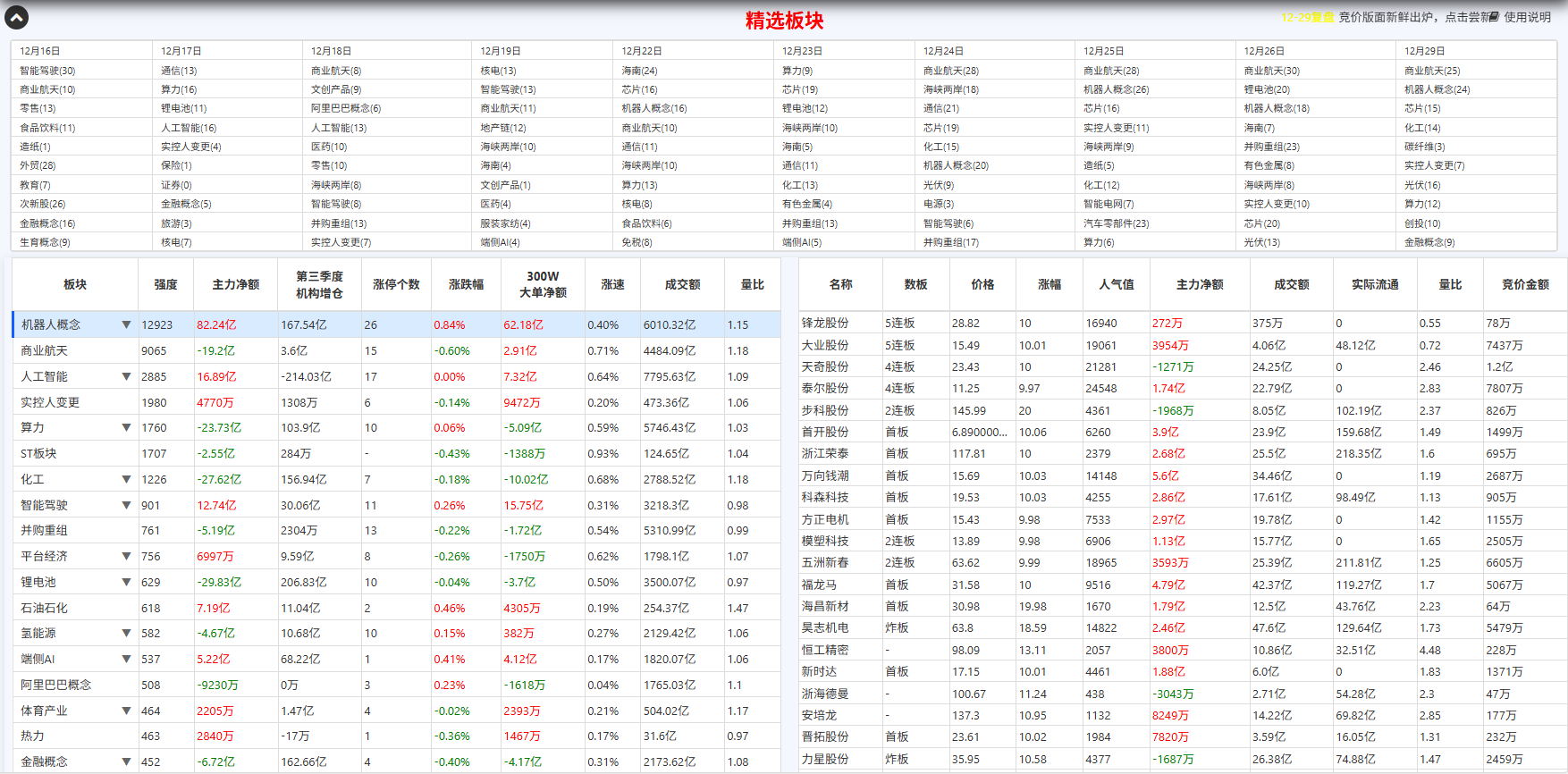Open stock 泰尔股份 in the list

825,389
